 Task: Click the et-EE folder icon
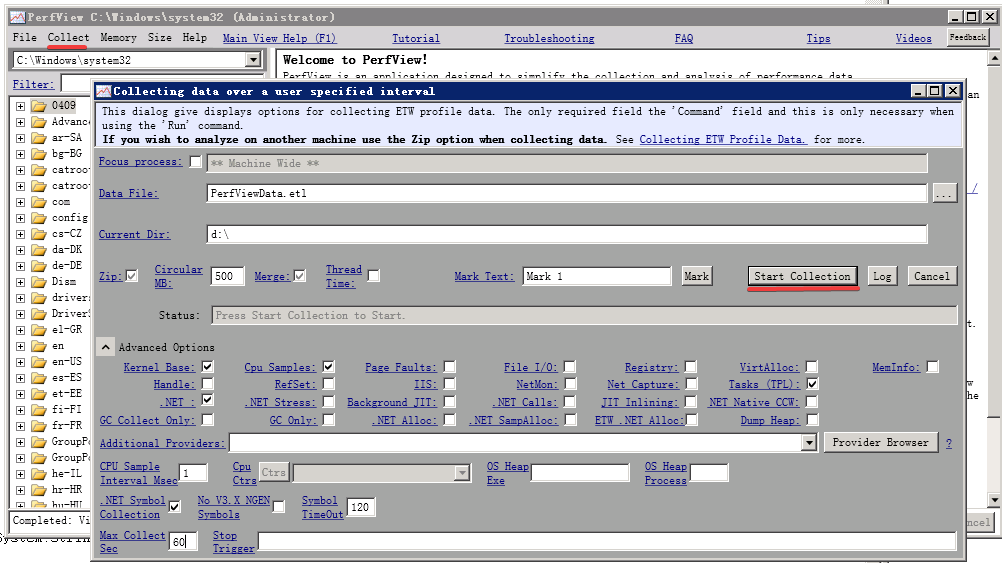(39, 394)
